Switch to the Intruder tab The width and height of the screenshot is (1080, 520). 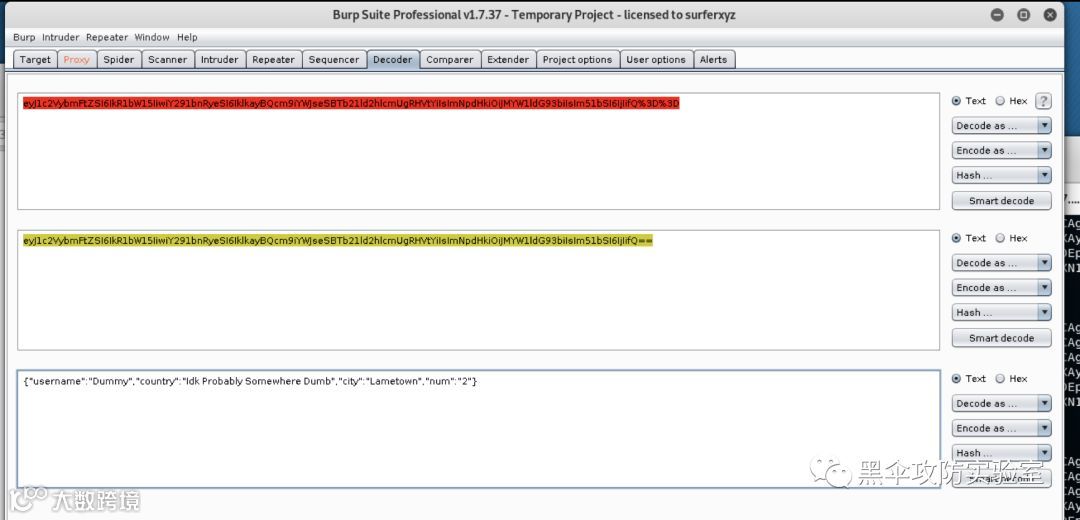click(x=219, y=59)
